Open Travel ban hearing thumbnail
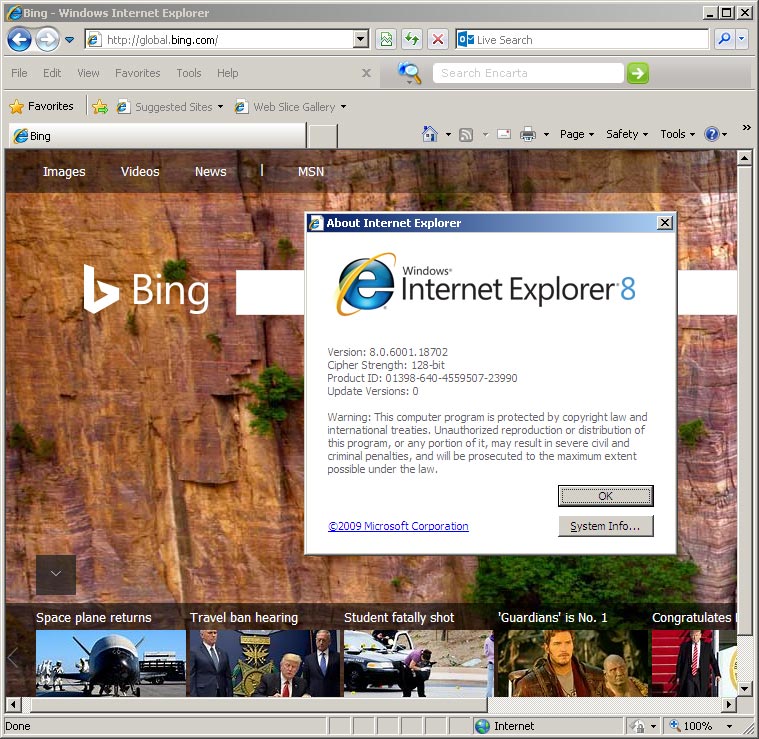The image size is (759, 739). coord(264,663)
